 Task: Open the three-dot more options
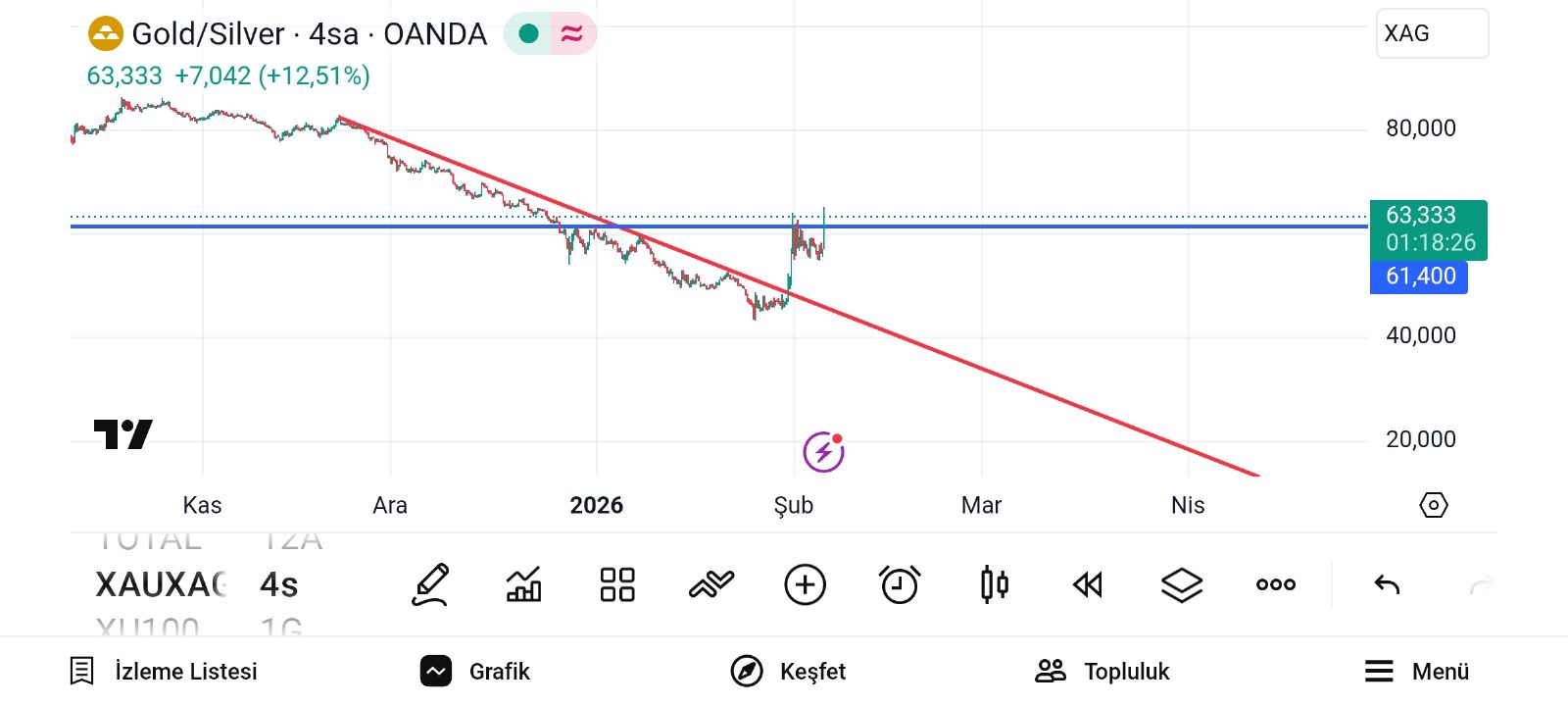(x=1276, y=585)
